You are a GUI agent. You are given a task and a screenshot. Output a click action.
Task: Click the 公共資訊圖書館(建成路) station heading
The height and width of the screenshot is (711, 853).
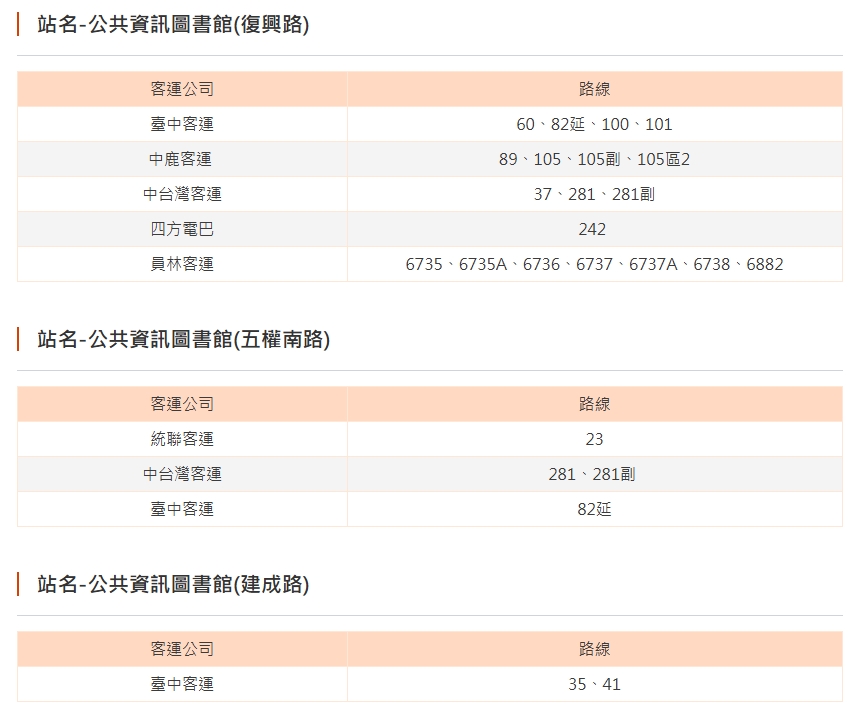[173, 585]
